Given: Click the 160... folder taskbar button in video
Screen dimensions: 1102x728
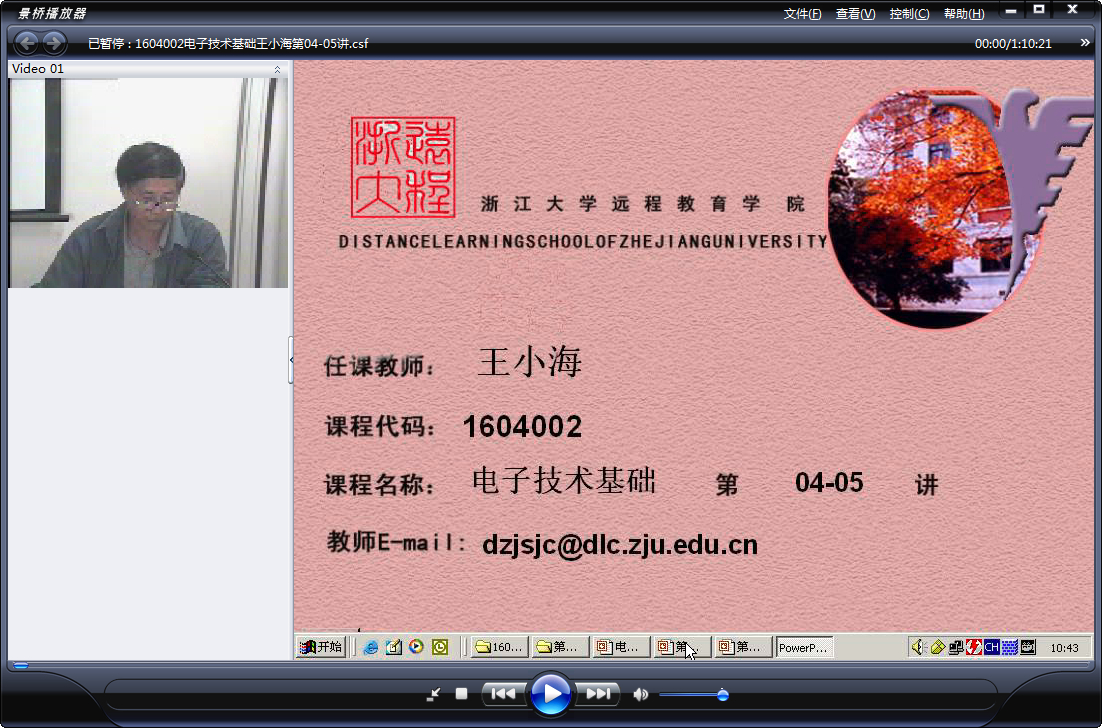Looking at the screenshot, I should (499, 647).
